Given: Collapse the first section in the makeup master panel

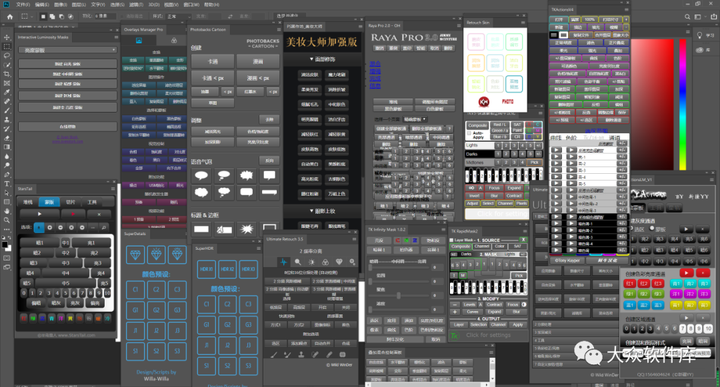Looking at the screenshot, I should (x=311, y=59).
